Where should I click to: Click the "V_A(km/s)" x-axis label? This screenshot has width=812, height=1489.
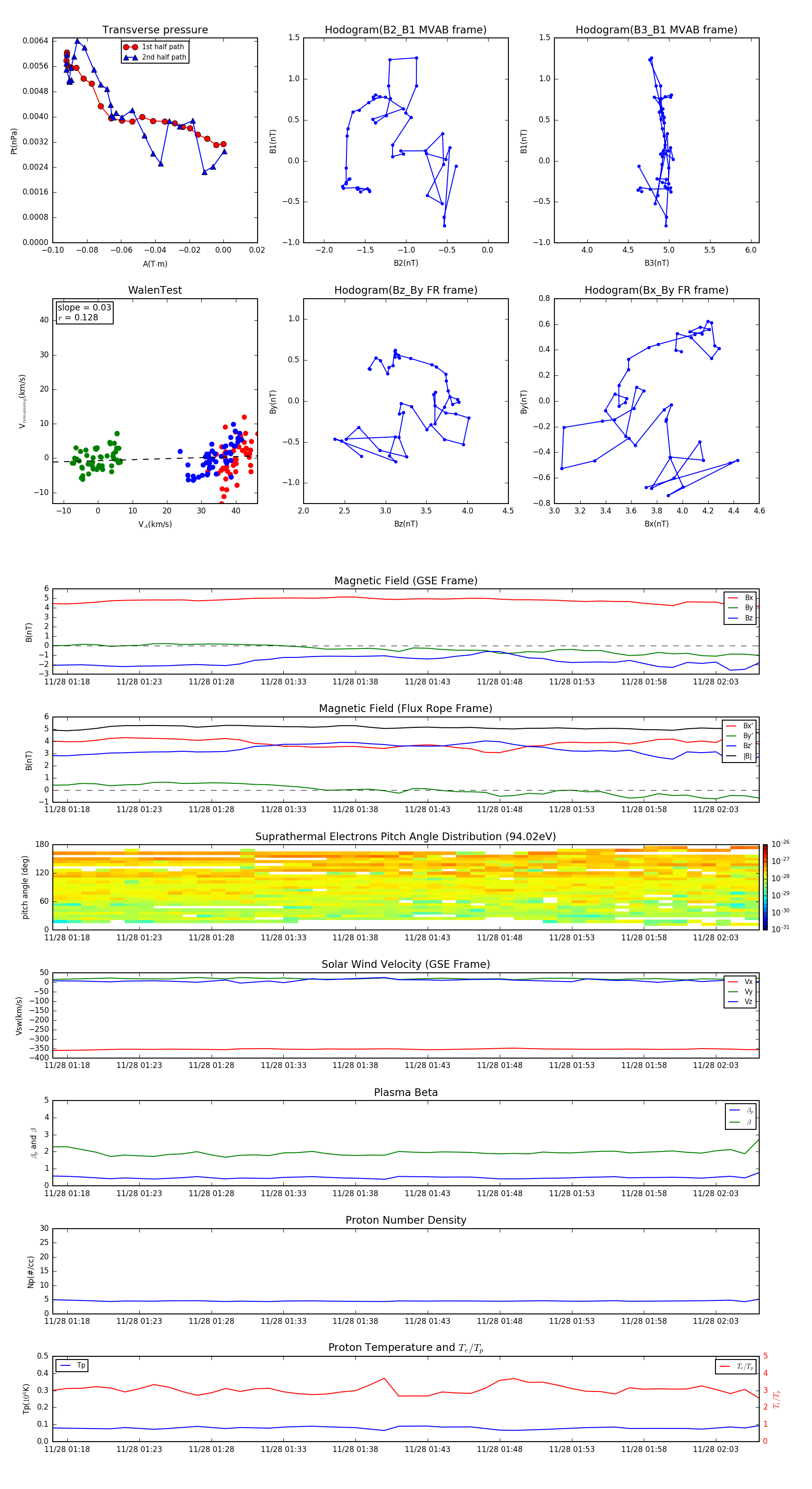point(155,524)
